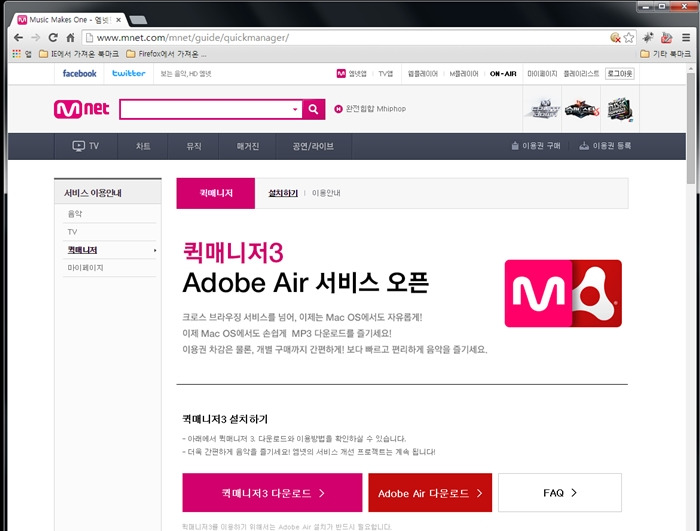Open the browser home page icon
Image resolution: width=700 pixels, height=531 pixels.
click(x=71, y=38)
